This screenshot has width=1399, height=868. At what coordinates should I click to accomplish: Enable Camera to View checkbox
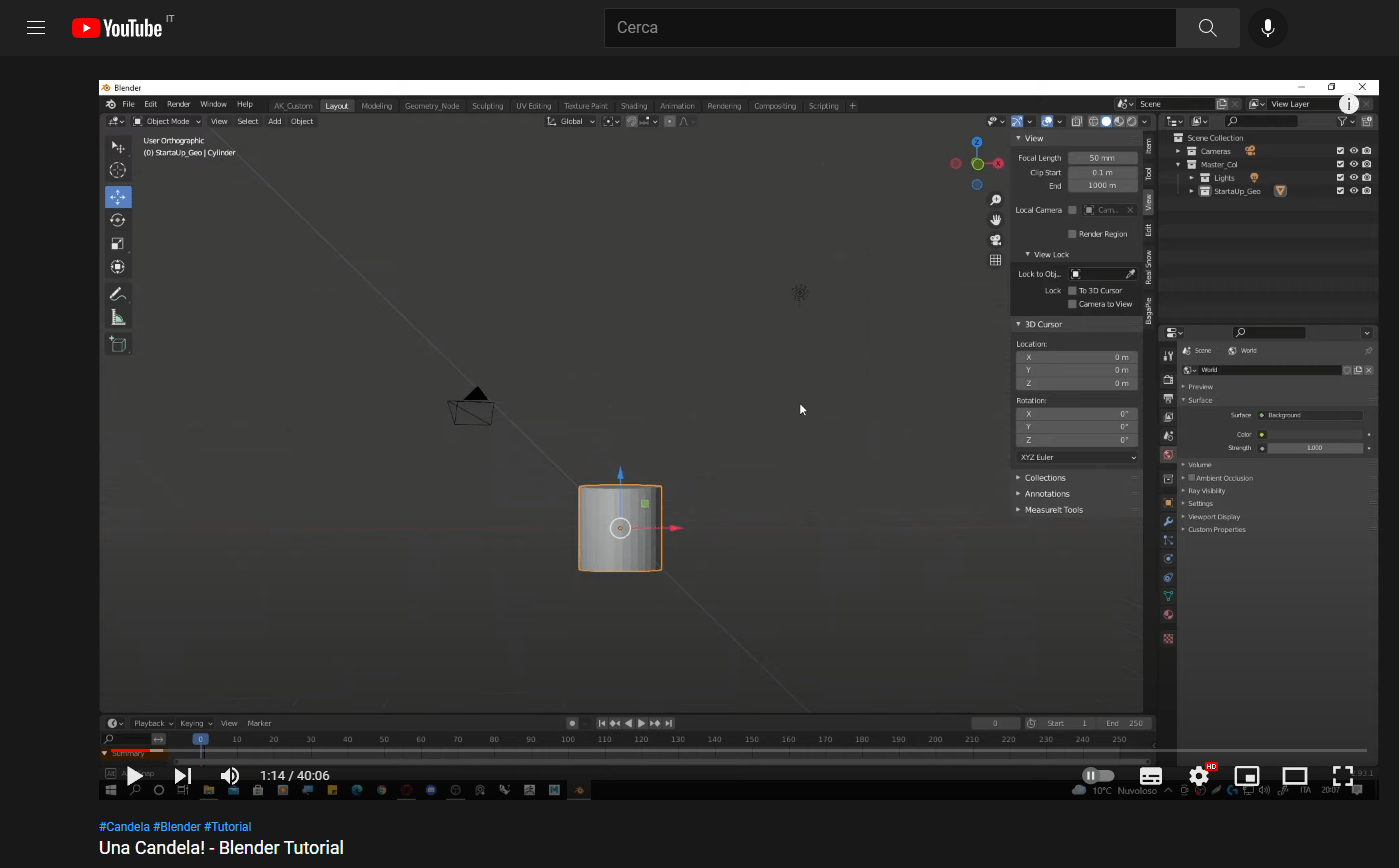1073,304
